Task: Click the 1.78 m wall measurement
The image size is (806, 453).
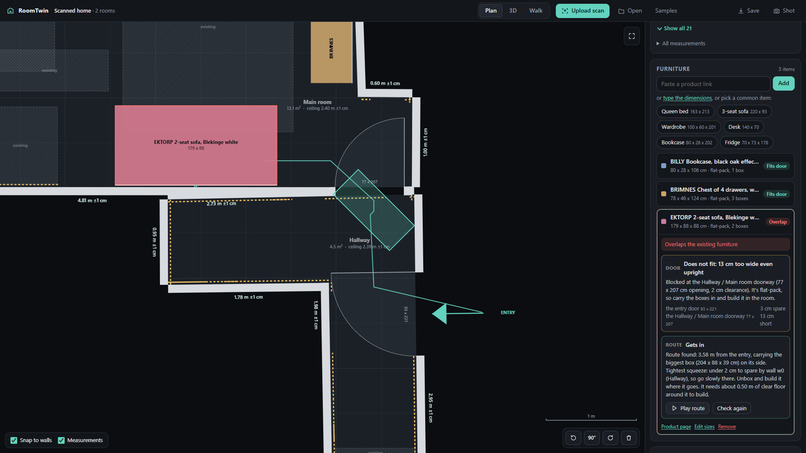Action: [248, 297]
